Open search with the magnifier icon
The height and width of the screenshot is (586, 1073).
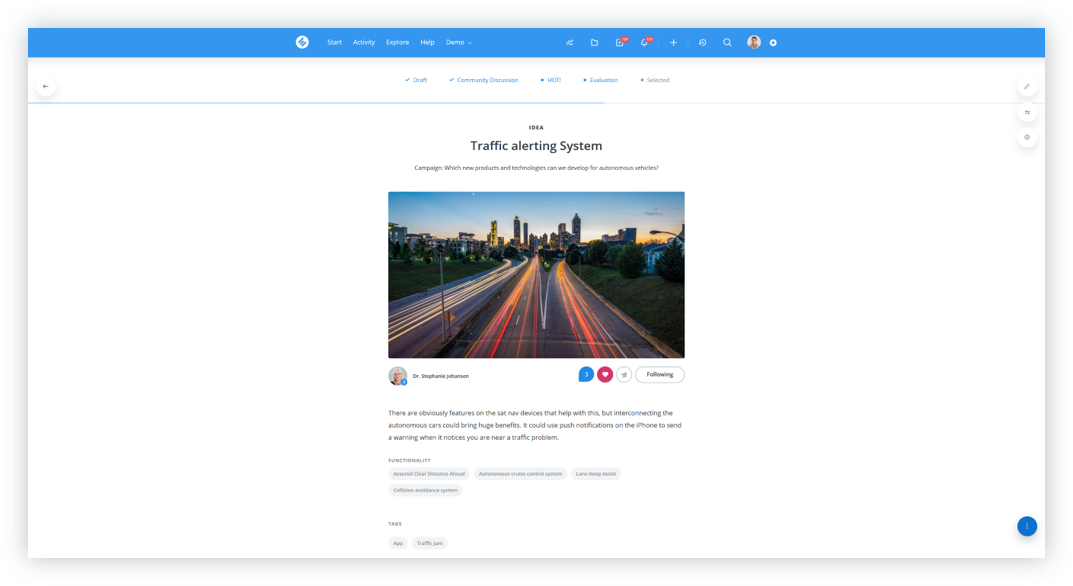tap(727, 43)
